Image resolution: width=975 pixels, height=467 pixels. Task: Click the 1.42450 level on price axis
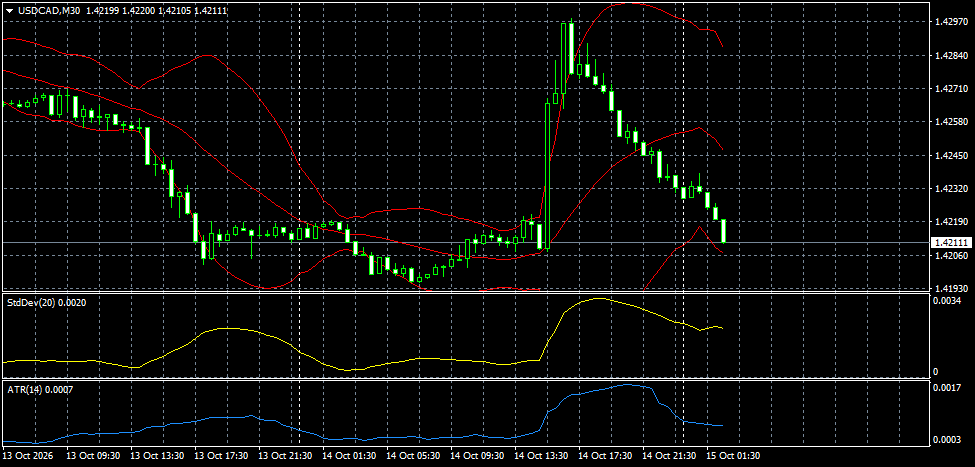tap(951, 155)
